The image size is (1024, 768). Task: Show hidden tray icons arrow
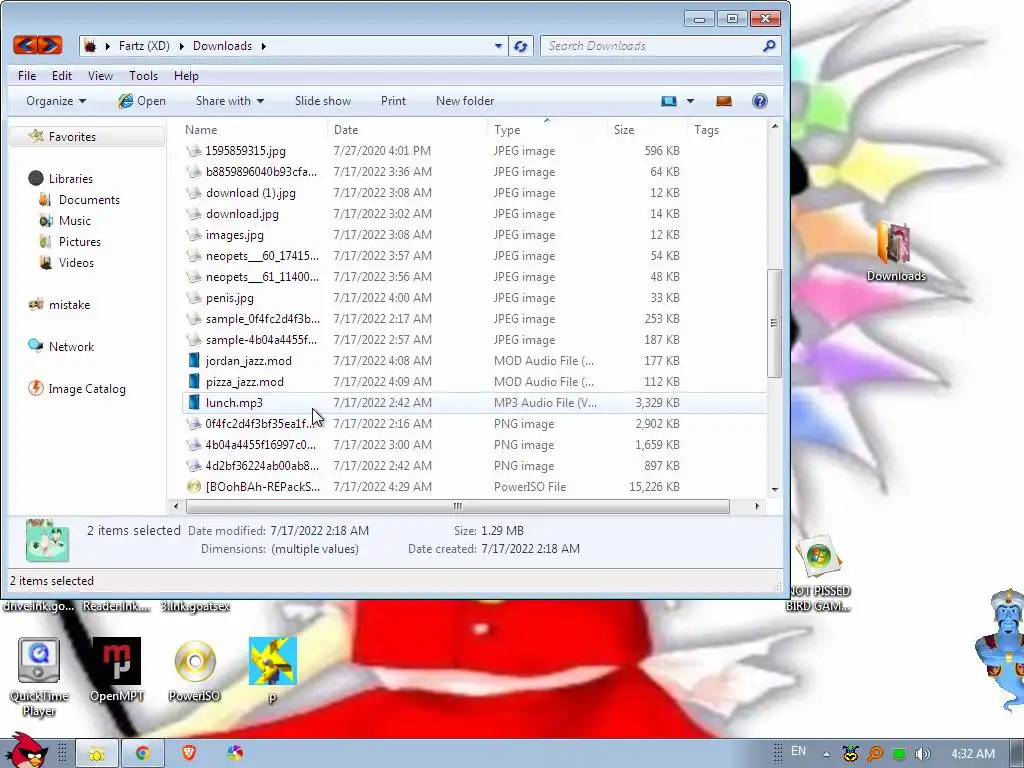coord(826,754)
